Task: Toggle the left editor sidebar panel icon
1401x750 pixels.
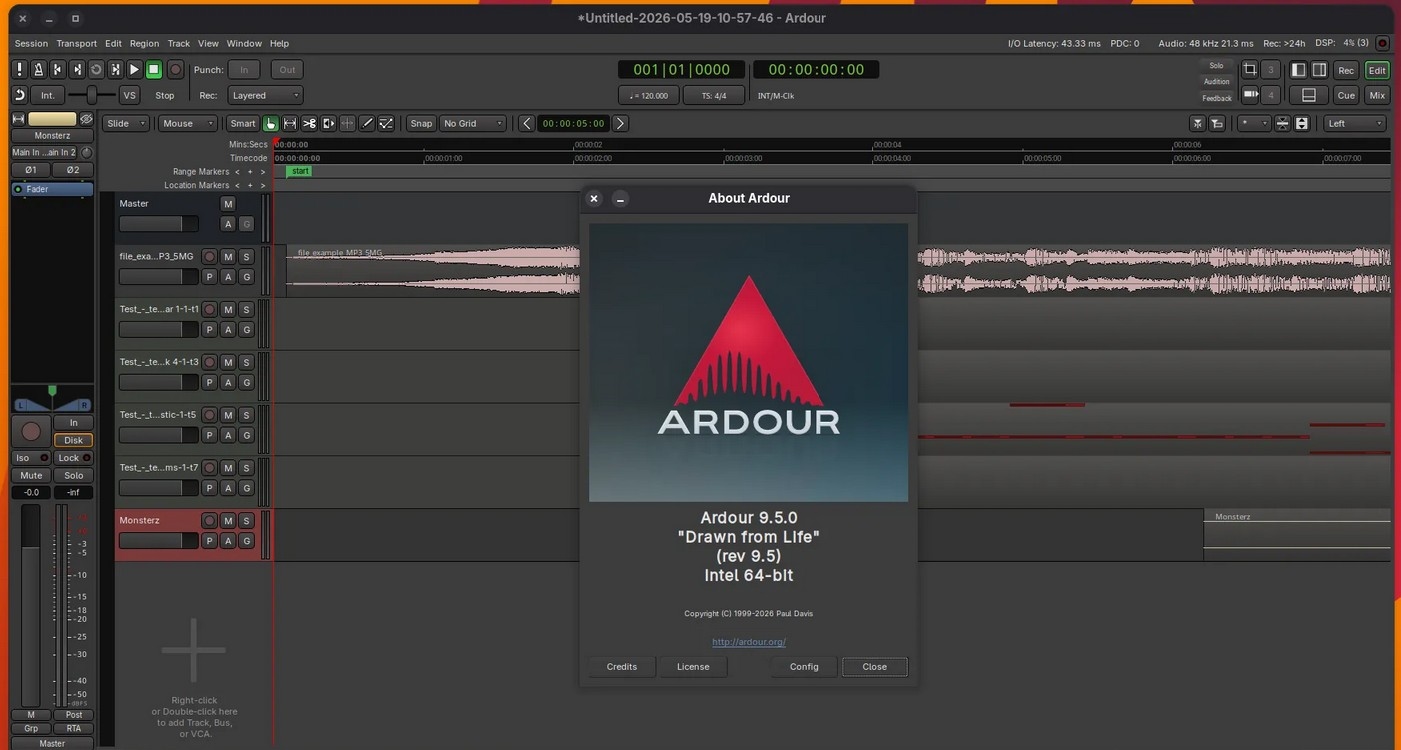Action: pyautogui.click(x=1299, y=70)
